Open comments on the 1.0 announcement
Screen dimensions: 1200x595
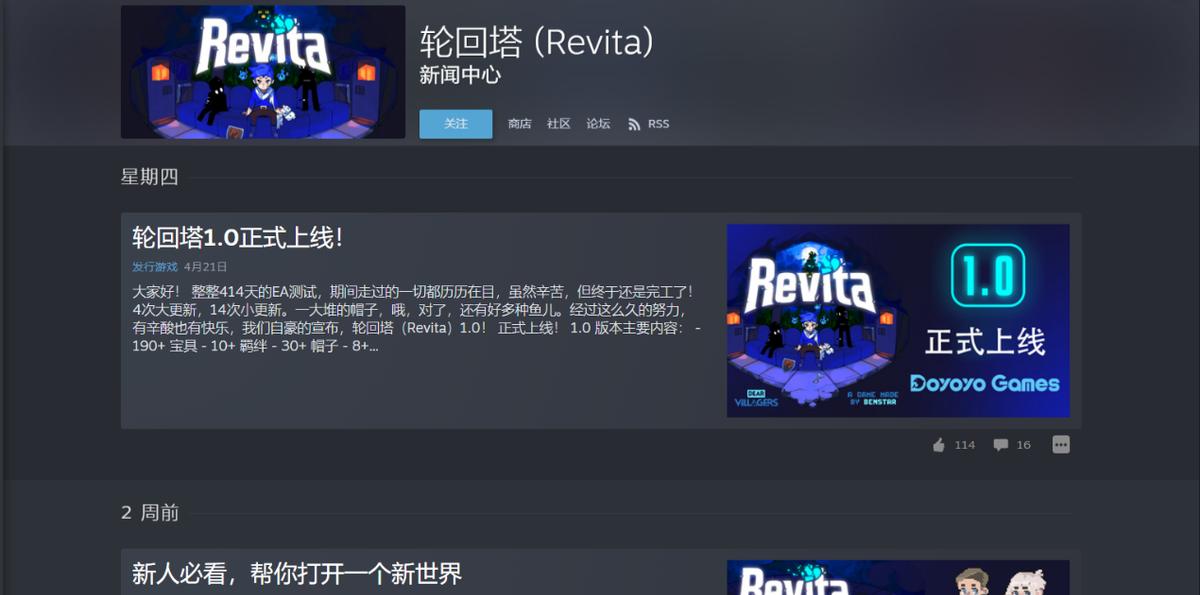point(1000,445)
